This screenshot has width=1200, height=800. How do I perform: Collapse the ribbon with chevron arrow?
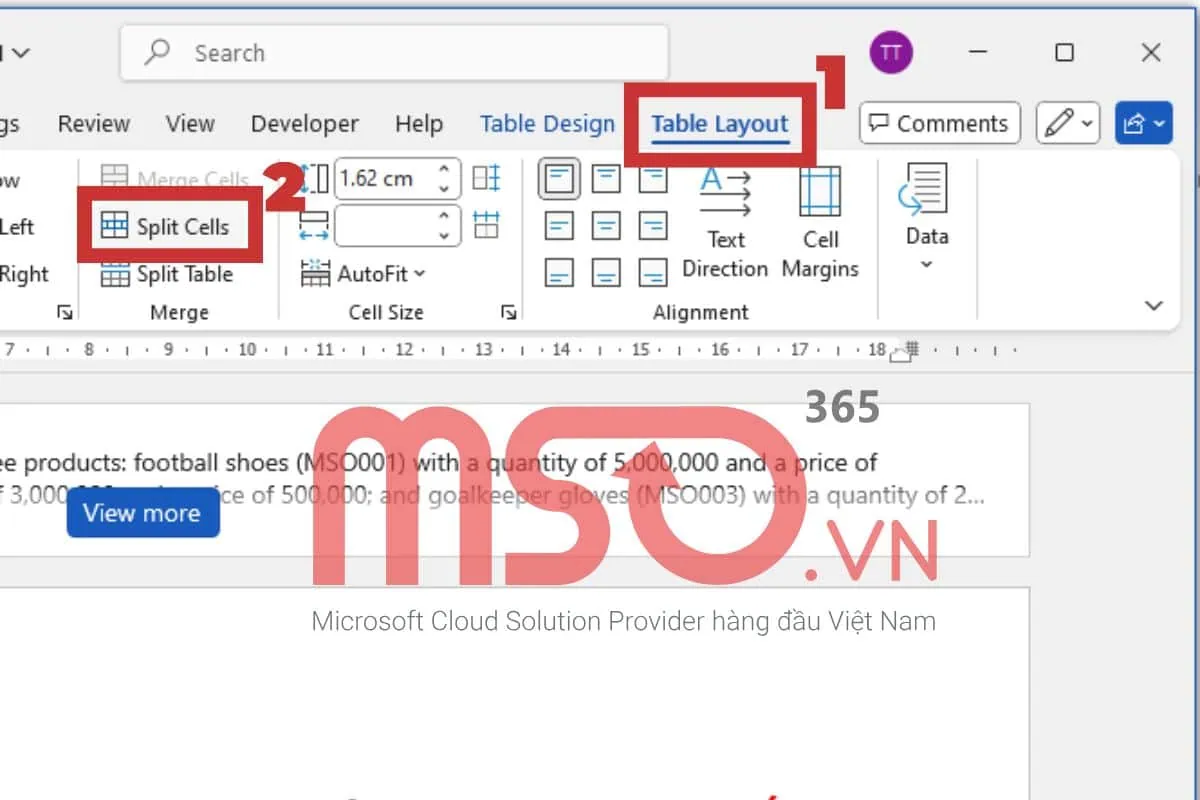1154,306
